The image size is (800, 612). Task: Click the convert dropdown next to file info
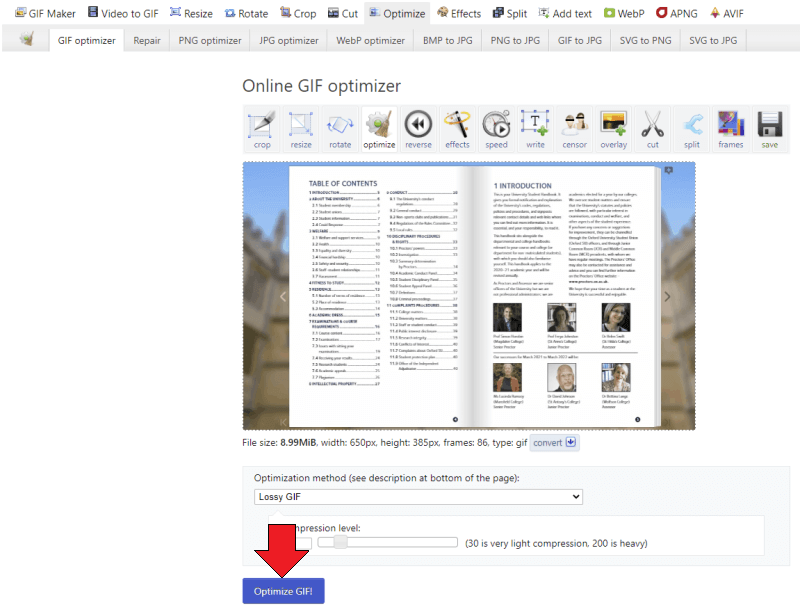click(x=554, y=441)
